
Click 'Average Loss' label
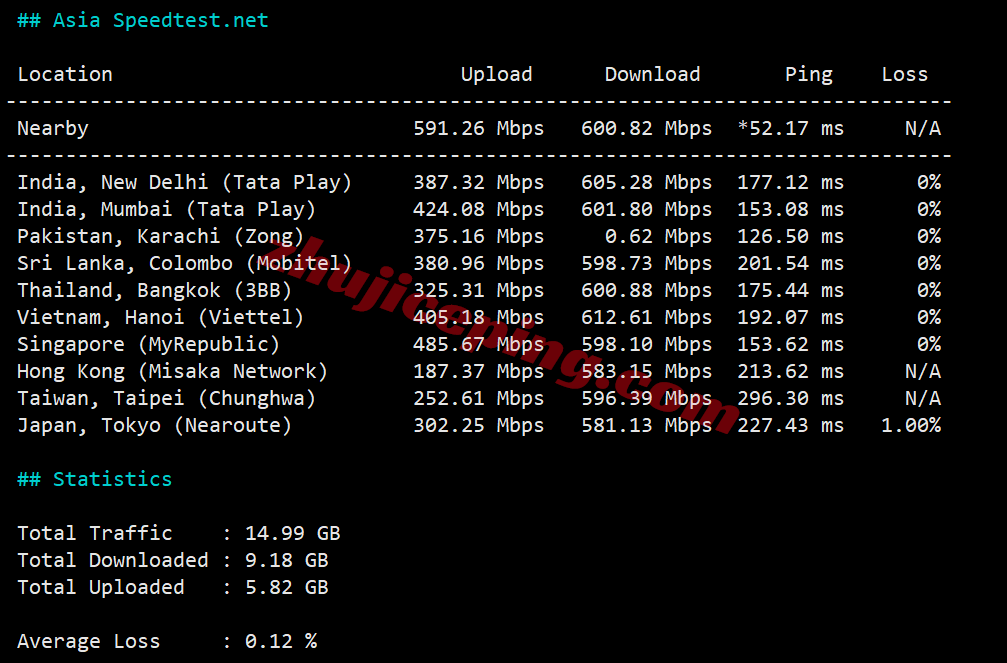[x=89, y=641]
